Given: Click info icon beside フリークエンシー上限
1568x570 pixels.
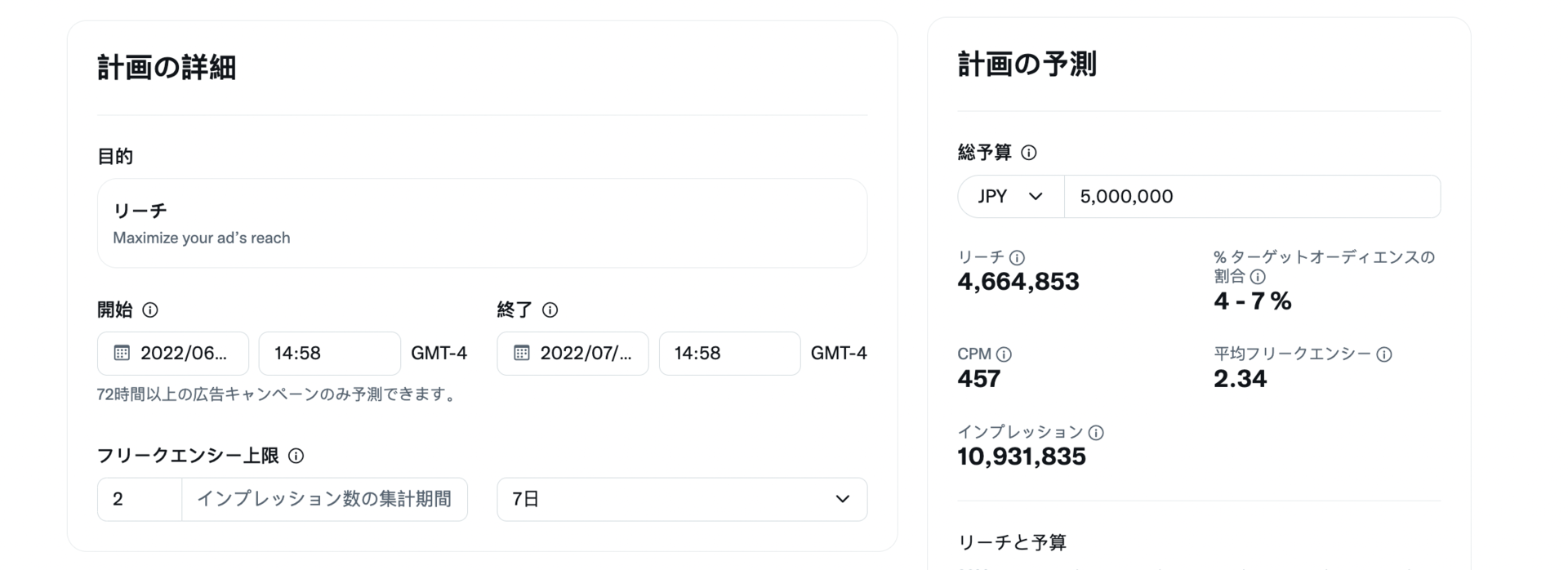Looking at the screenshot, I should point(296,456).
